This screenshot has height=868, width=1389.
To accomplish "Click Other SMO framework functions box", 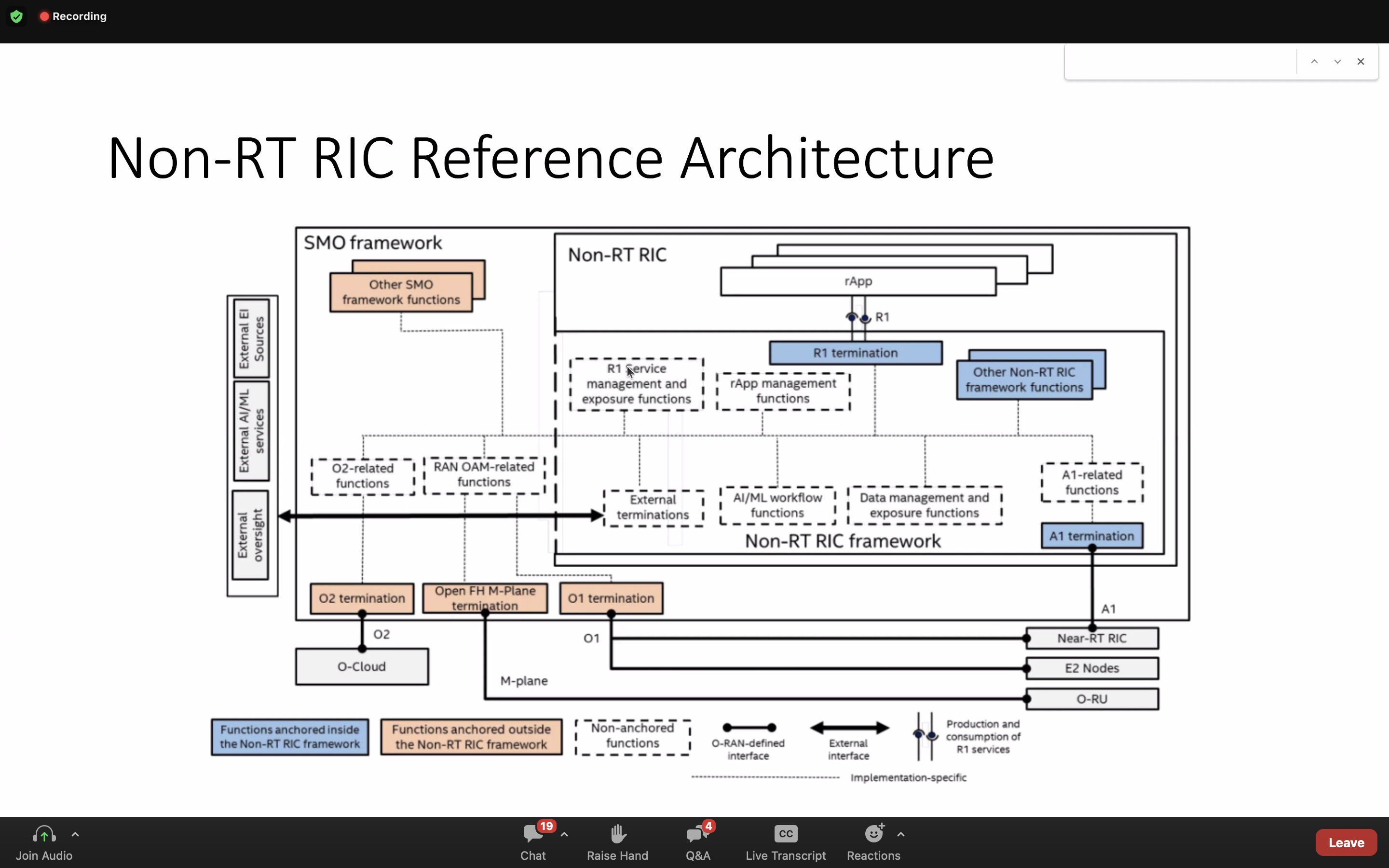I will [401, 292].
